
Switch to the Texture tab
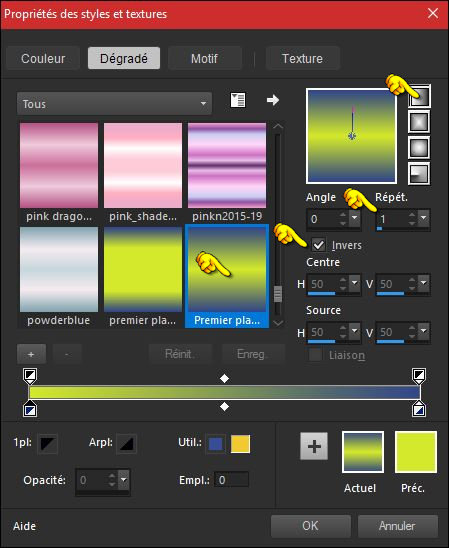pyautogui.click(x=303, y=58)
